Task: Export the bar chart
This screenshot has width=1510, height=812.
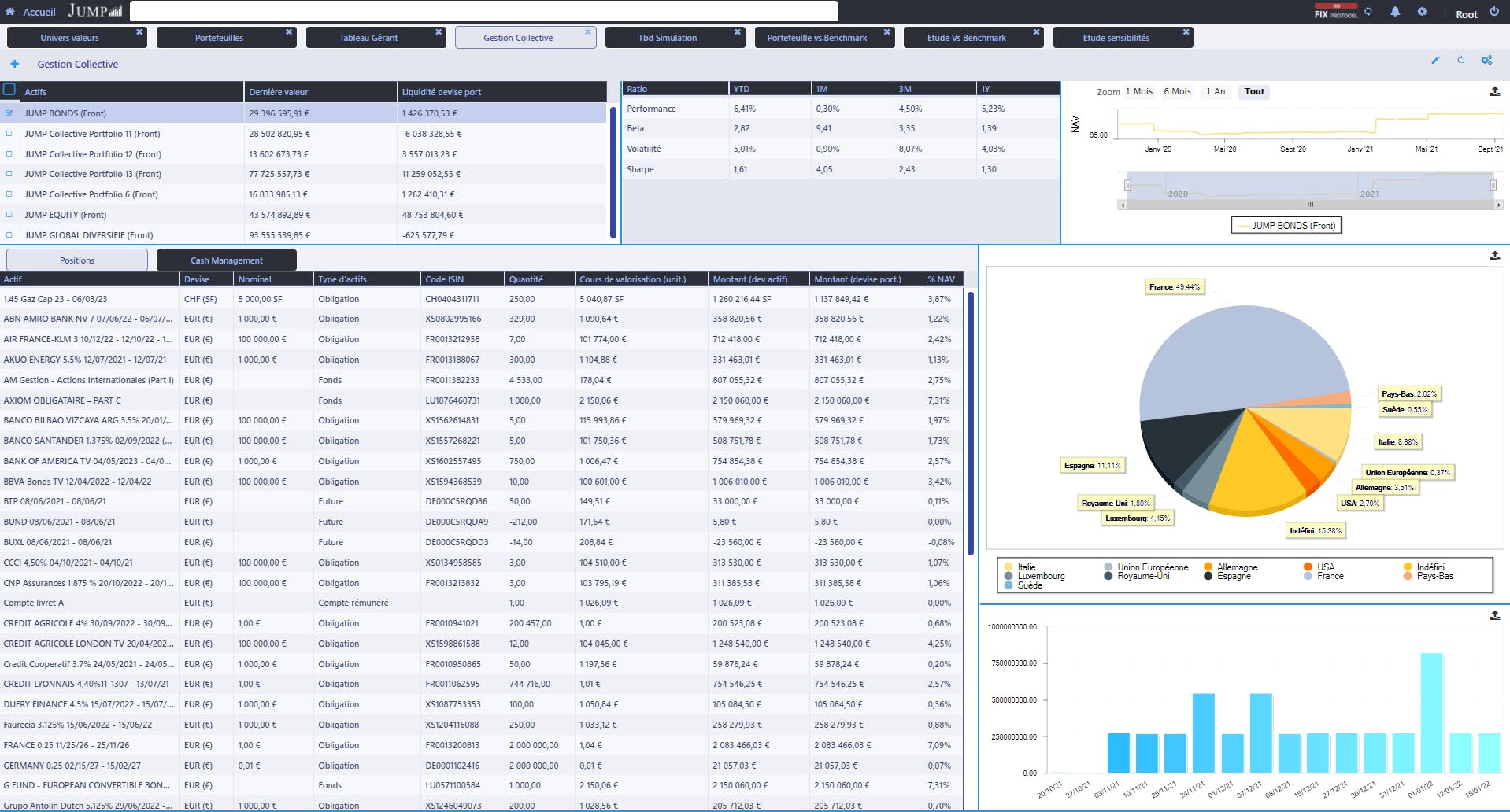Action: 1495,615
